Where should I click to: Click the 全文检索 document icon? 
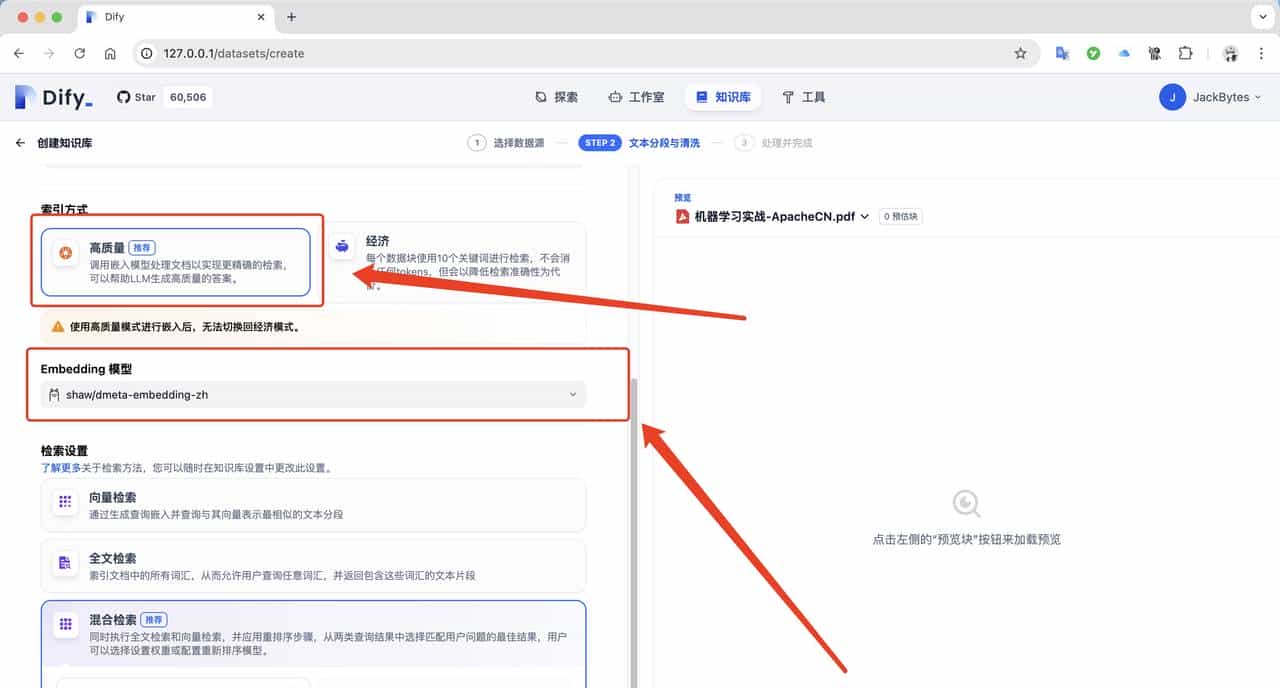64,564
